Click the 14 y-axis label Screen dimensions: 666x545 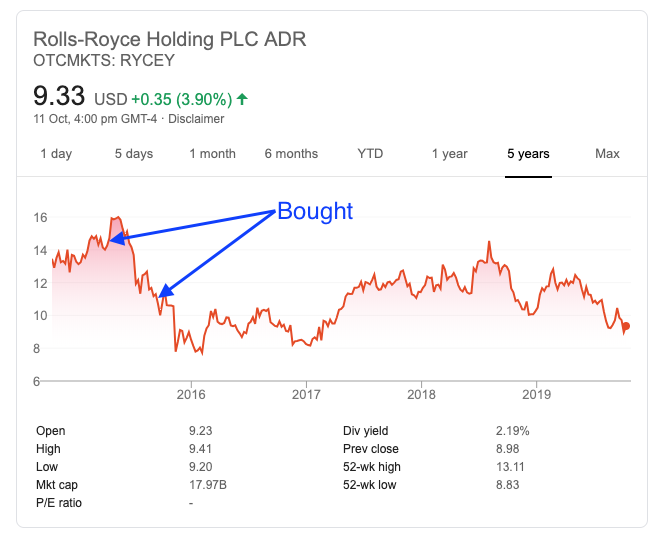click(x=40, y=251)
